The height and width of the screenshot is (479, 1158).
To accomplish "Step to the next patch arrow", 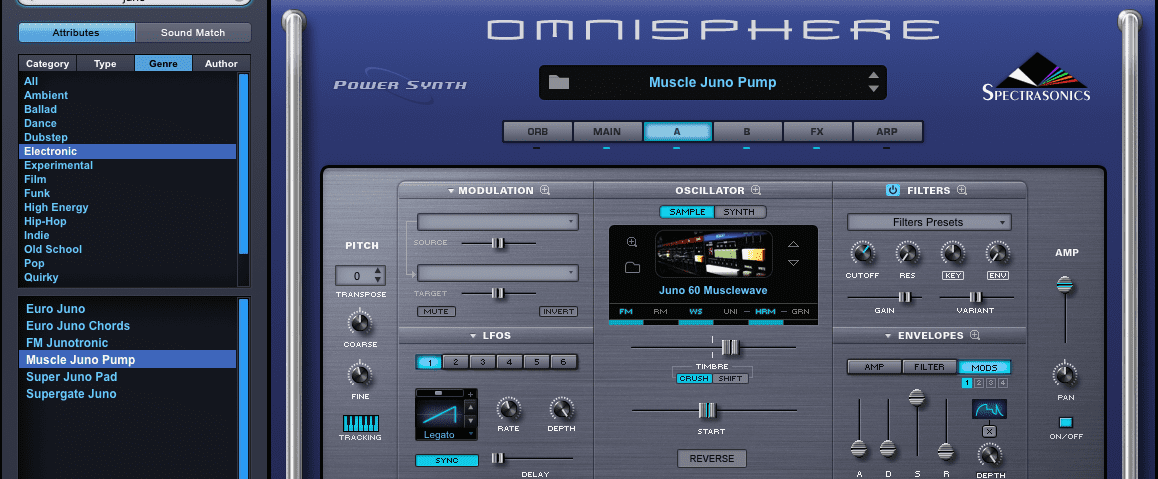I will (x=874, y=89).
